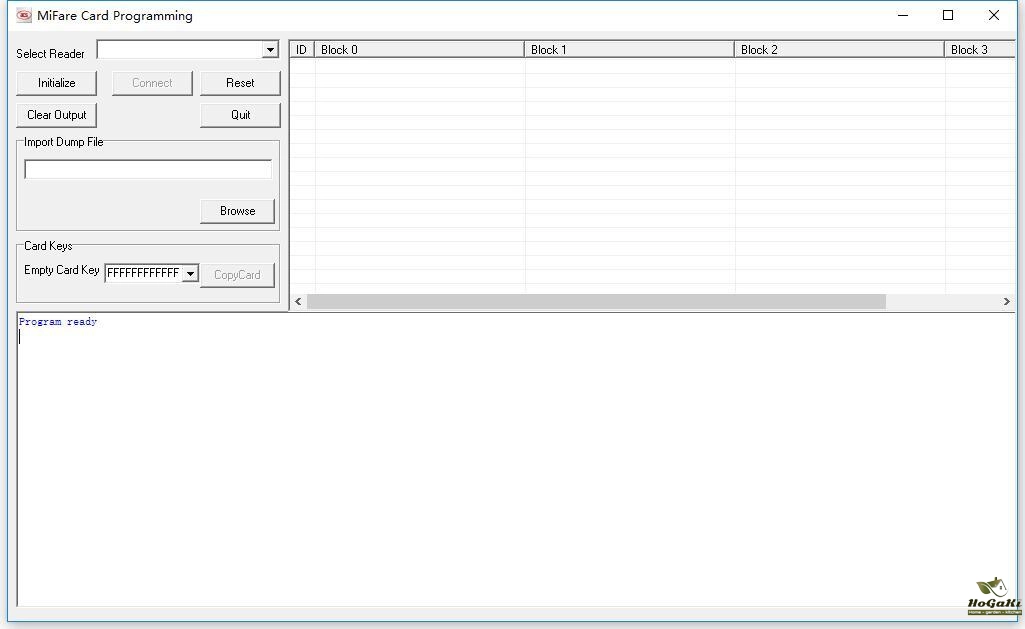
Task: Click the Import Dump File path field
Action: 148,170
